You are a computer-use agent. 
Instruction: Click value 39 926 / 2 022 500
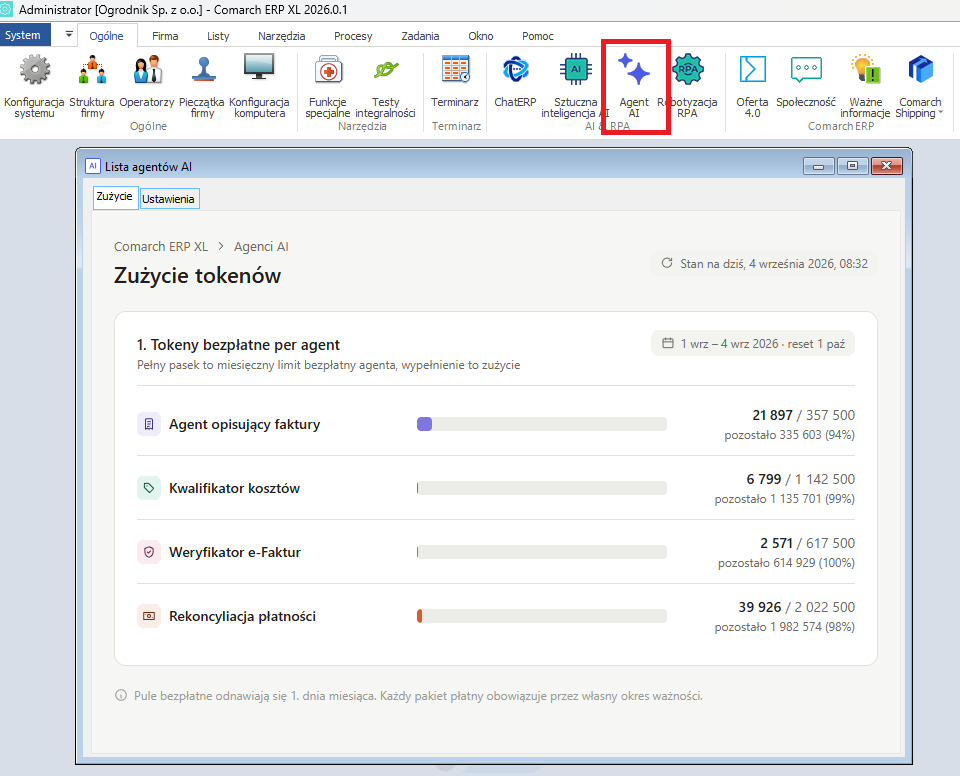point(796,607)
